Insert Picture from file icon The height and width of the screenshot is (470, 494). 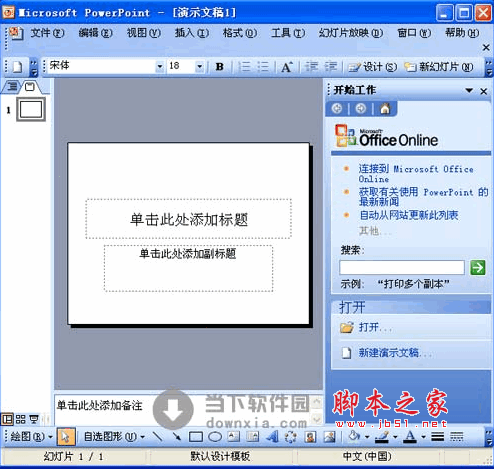click(330, 436)
